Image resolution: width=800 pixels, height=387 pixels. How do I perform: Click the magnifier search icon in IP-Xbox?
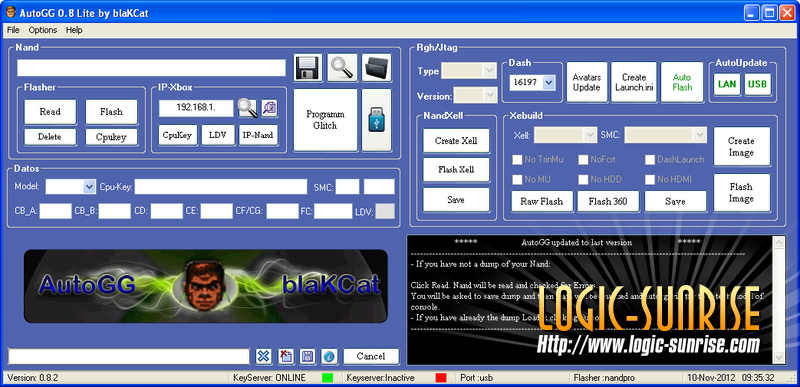pos(248,108)
